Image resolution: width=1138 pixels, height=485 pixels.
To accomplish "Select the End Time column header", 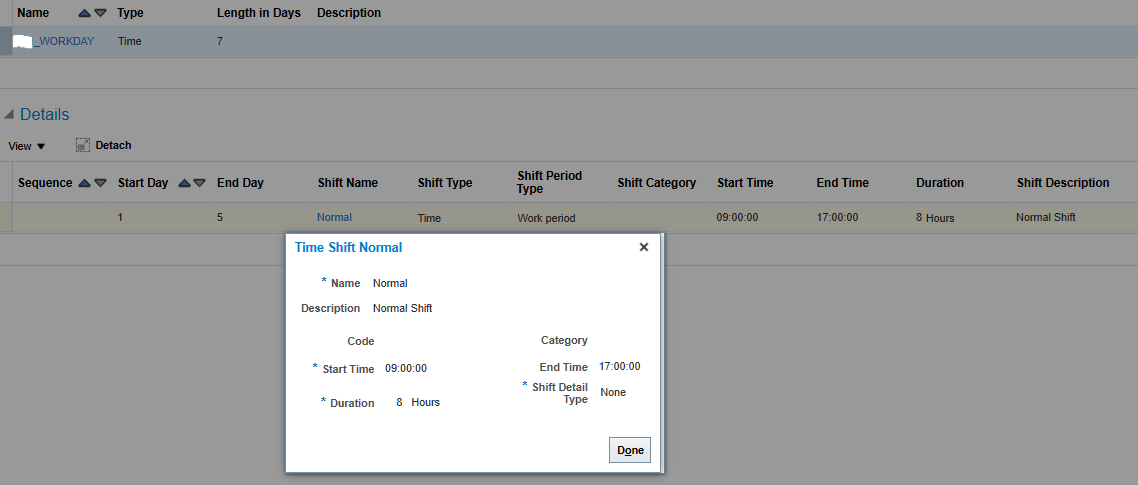I will (843, 183).
